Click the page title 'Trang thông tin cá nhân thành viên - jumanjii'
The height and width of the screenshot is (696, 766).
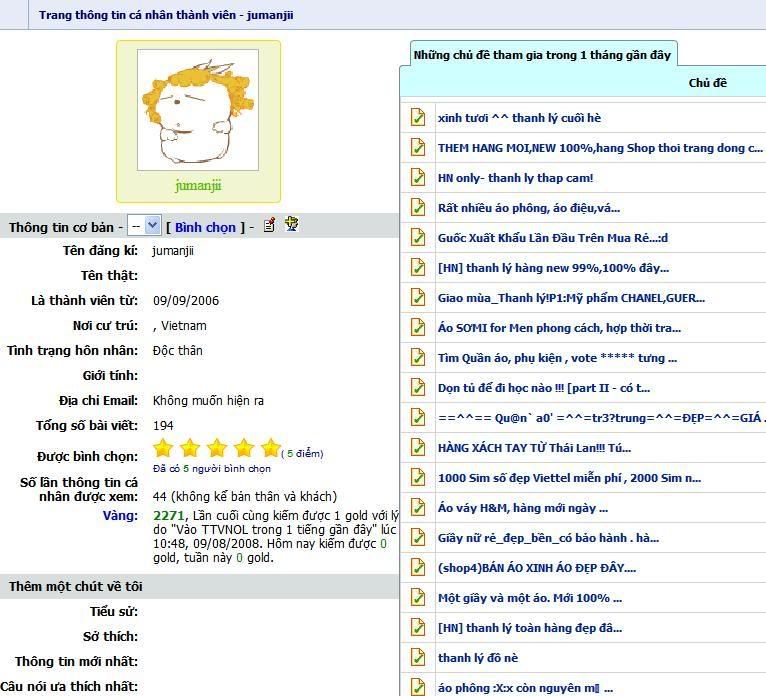pyautogui.click(x=166, y=15)
